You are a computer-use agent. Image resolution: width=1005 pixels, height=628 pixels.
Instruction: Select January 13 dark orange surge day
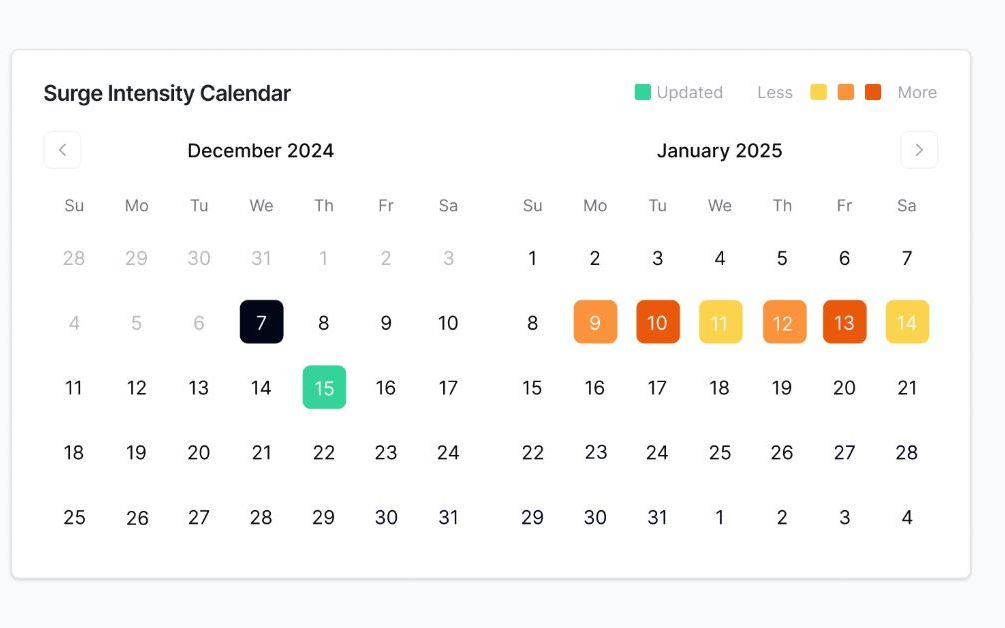844,322
